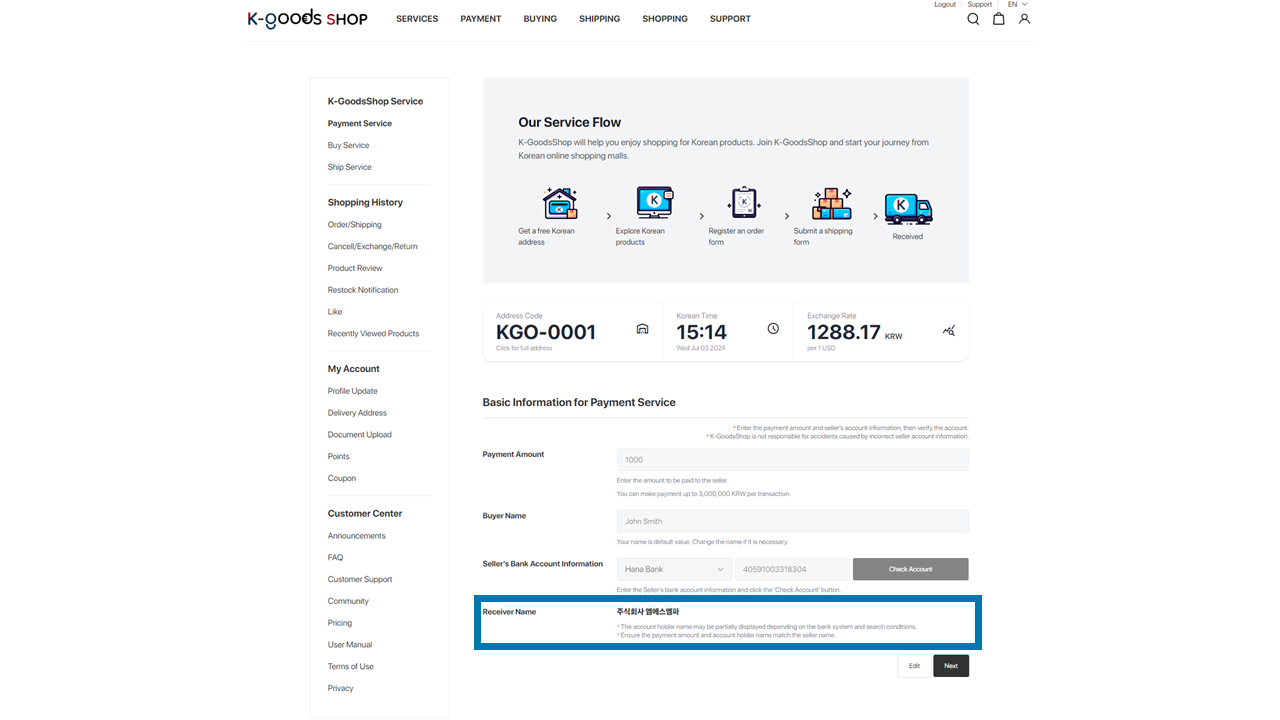The image size is (1280, 720).
Task: Open User Manual page
Action: coord(350,645)
